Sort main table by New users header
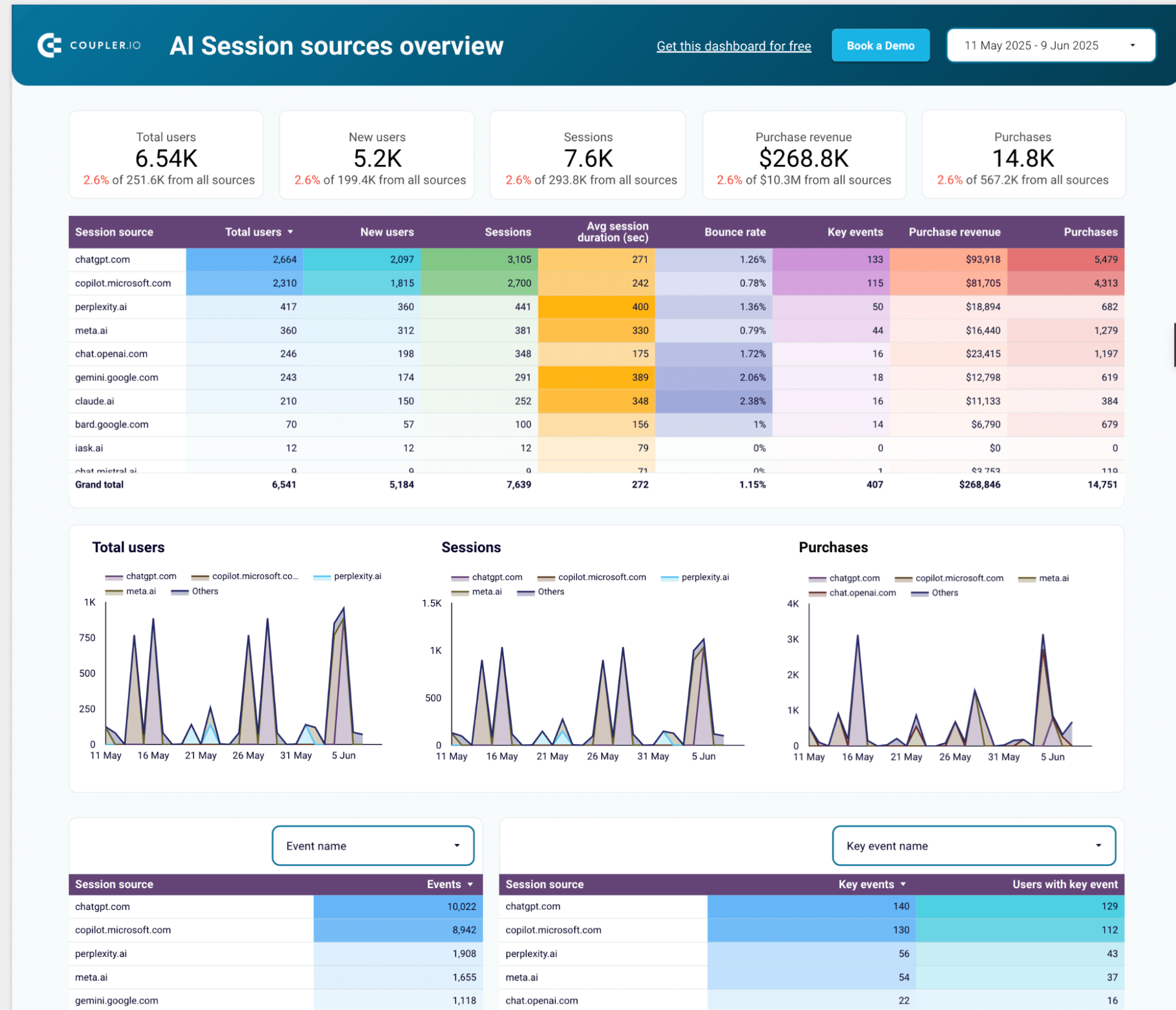1176x1010 pixels. click(x=387, y=232)
